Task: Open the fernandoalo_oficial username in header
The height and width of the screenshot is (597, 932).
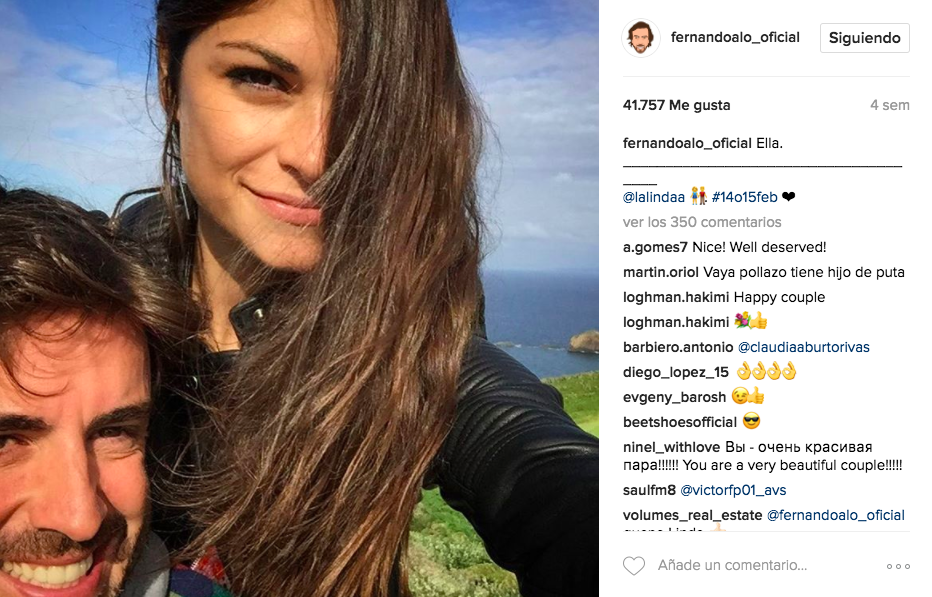Action: (x=735, y=38)
